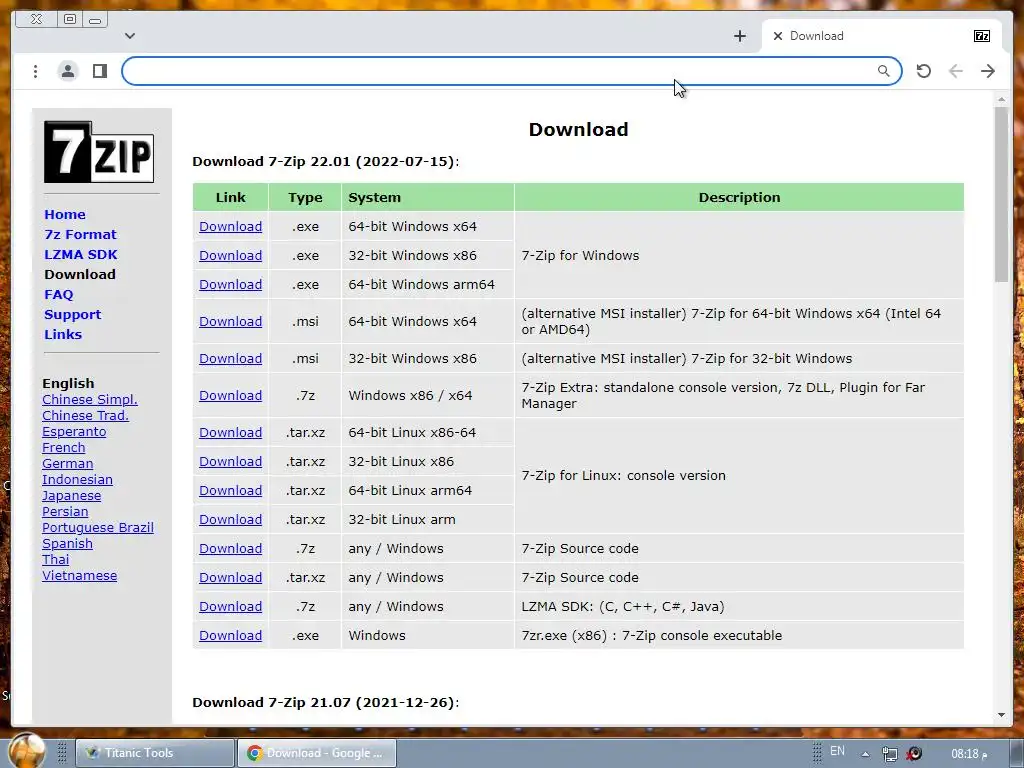
Task: Click the 7-ZIP logo image
Action: click(99, 152)
